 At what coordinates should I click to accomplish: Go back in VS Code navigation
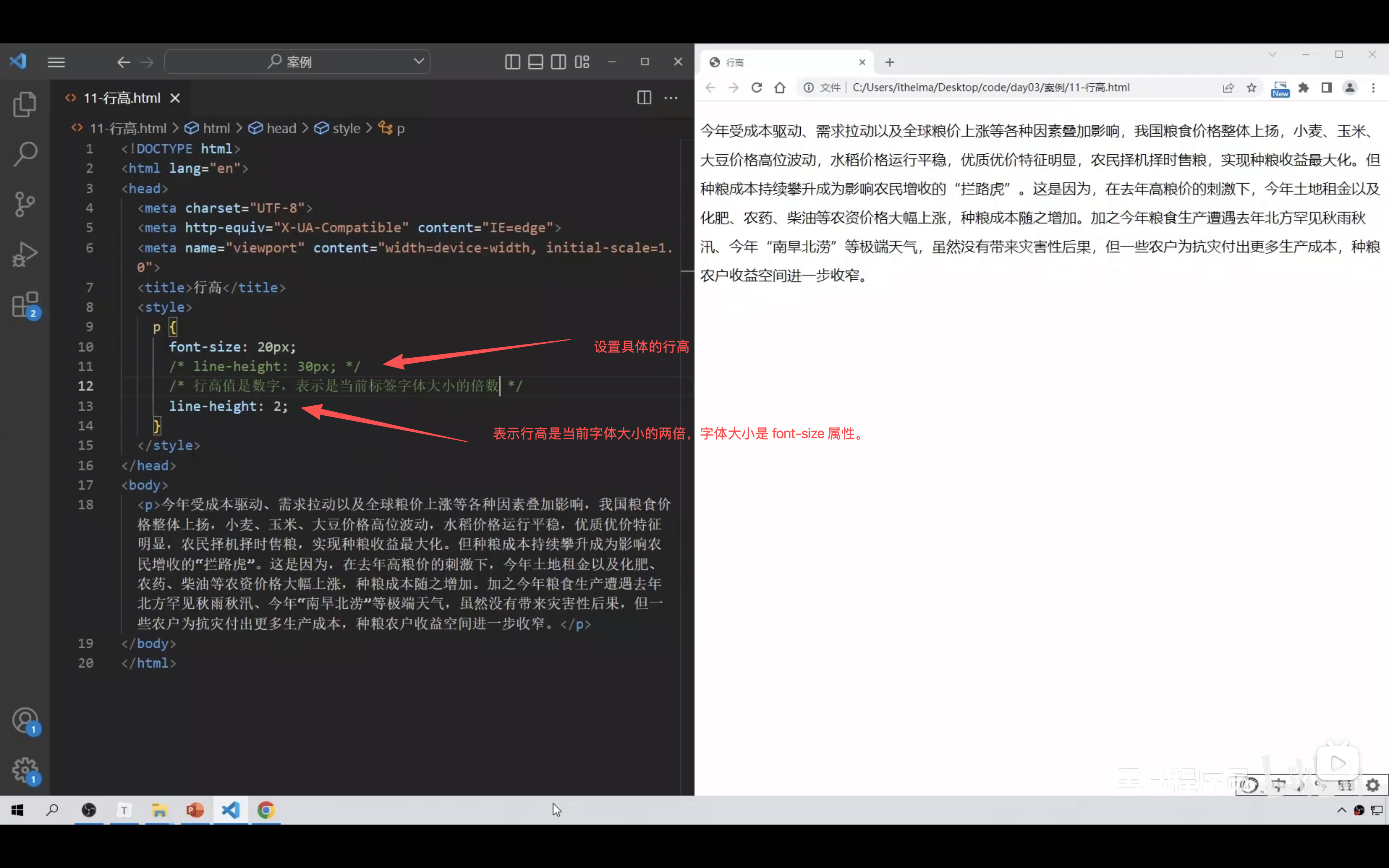coord(123,62)
